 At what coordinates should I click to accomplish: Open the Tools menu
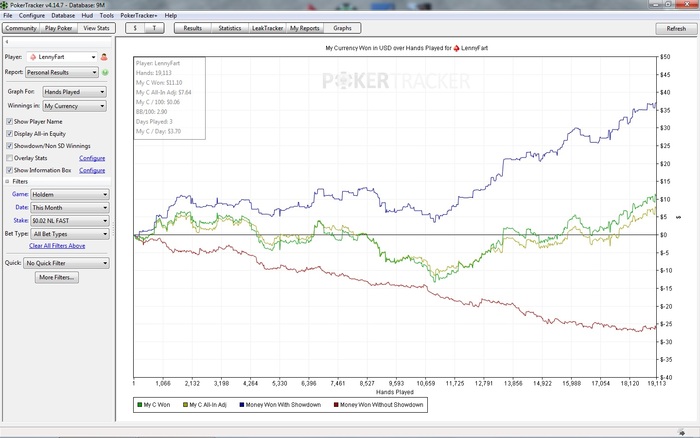[x=106, y=15]
